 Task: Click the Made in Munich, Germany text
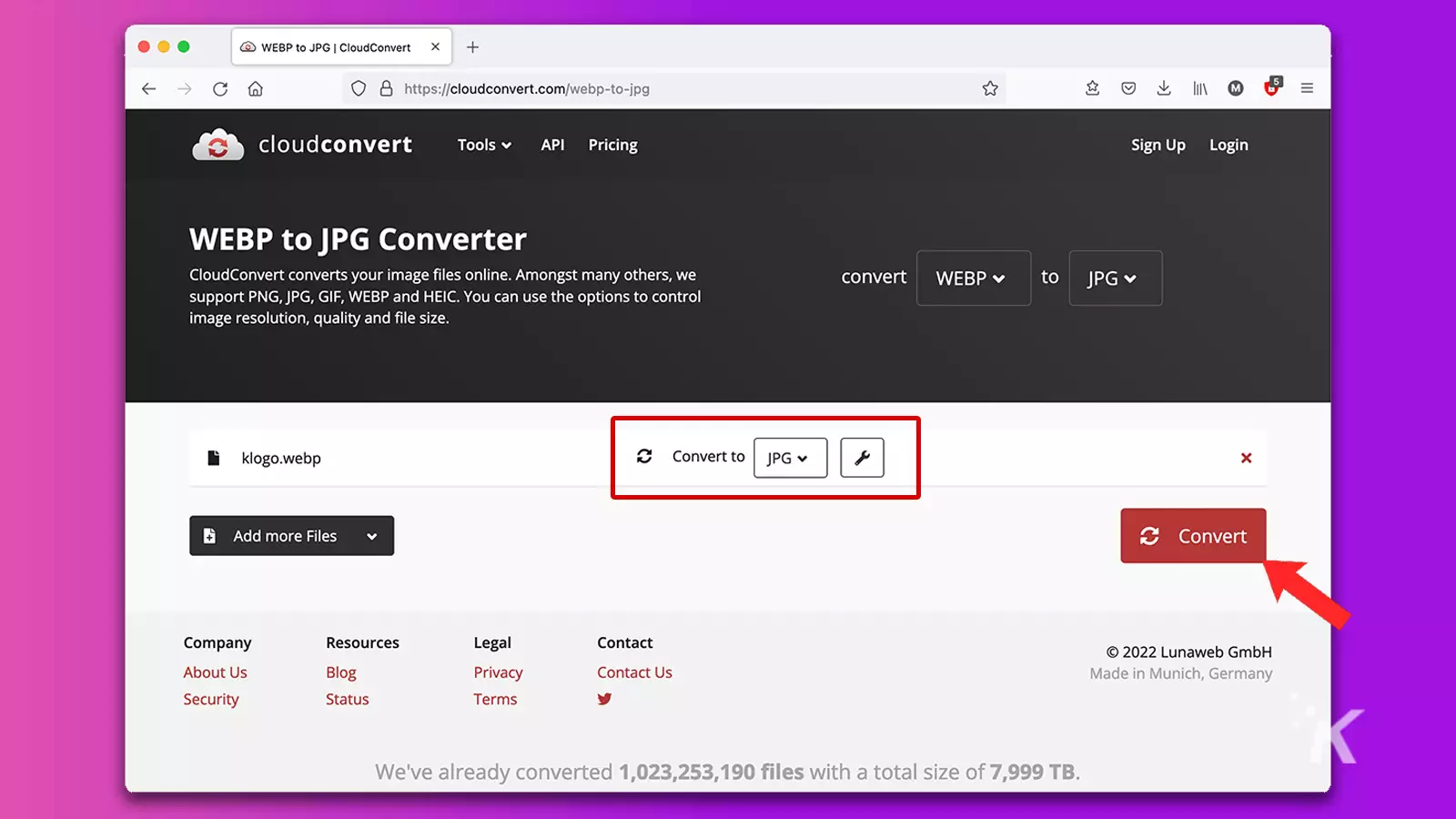pos(1181,673)
